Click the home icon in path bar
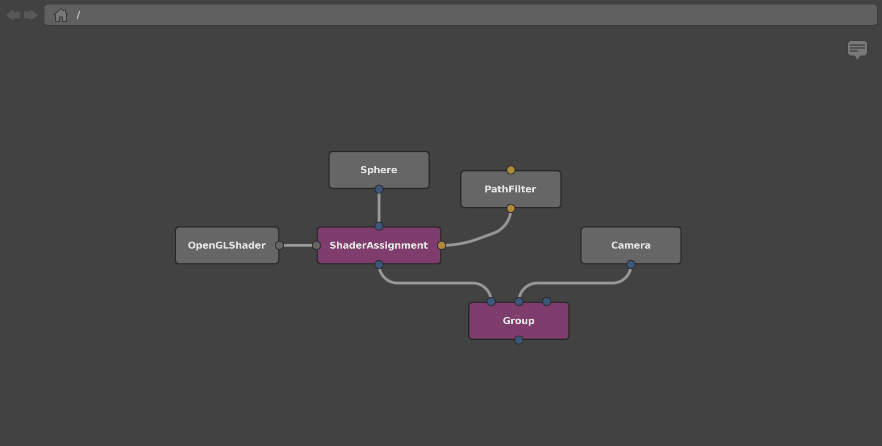The image size is (882, 446). (61, 15)
